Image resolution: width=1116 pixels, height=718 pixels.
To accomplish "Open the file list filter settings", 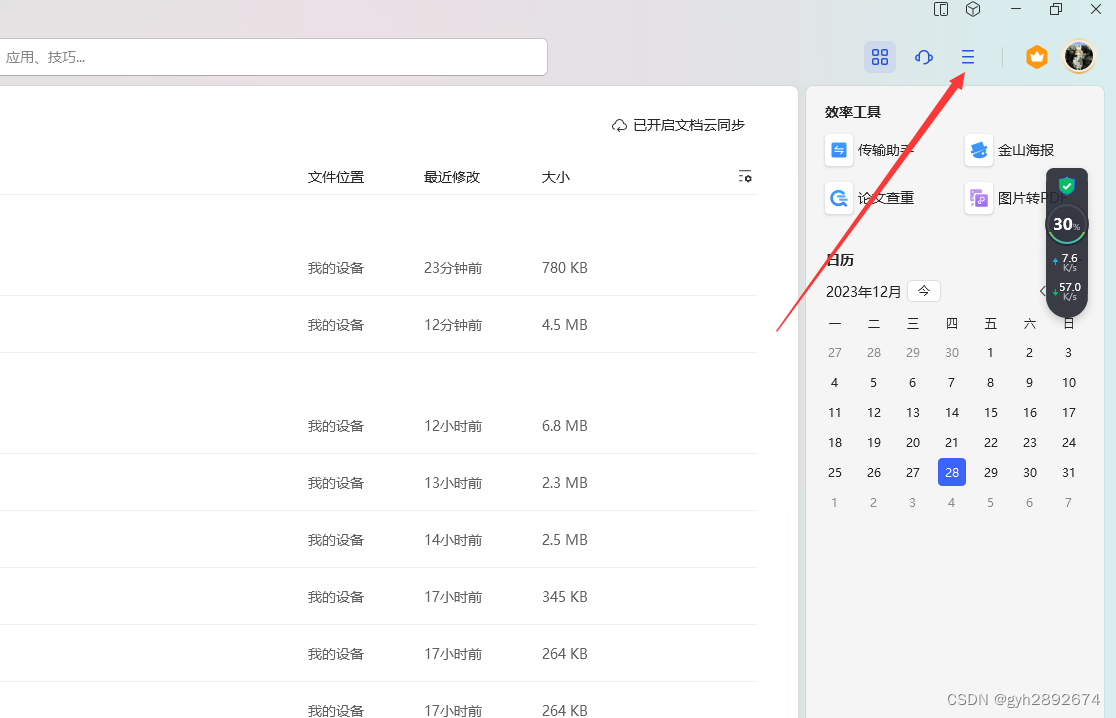I will (745, 176).
